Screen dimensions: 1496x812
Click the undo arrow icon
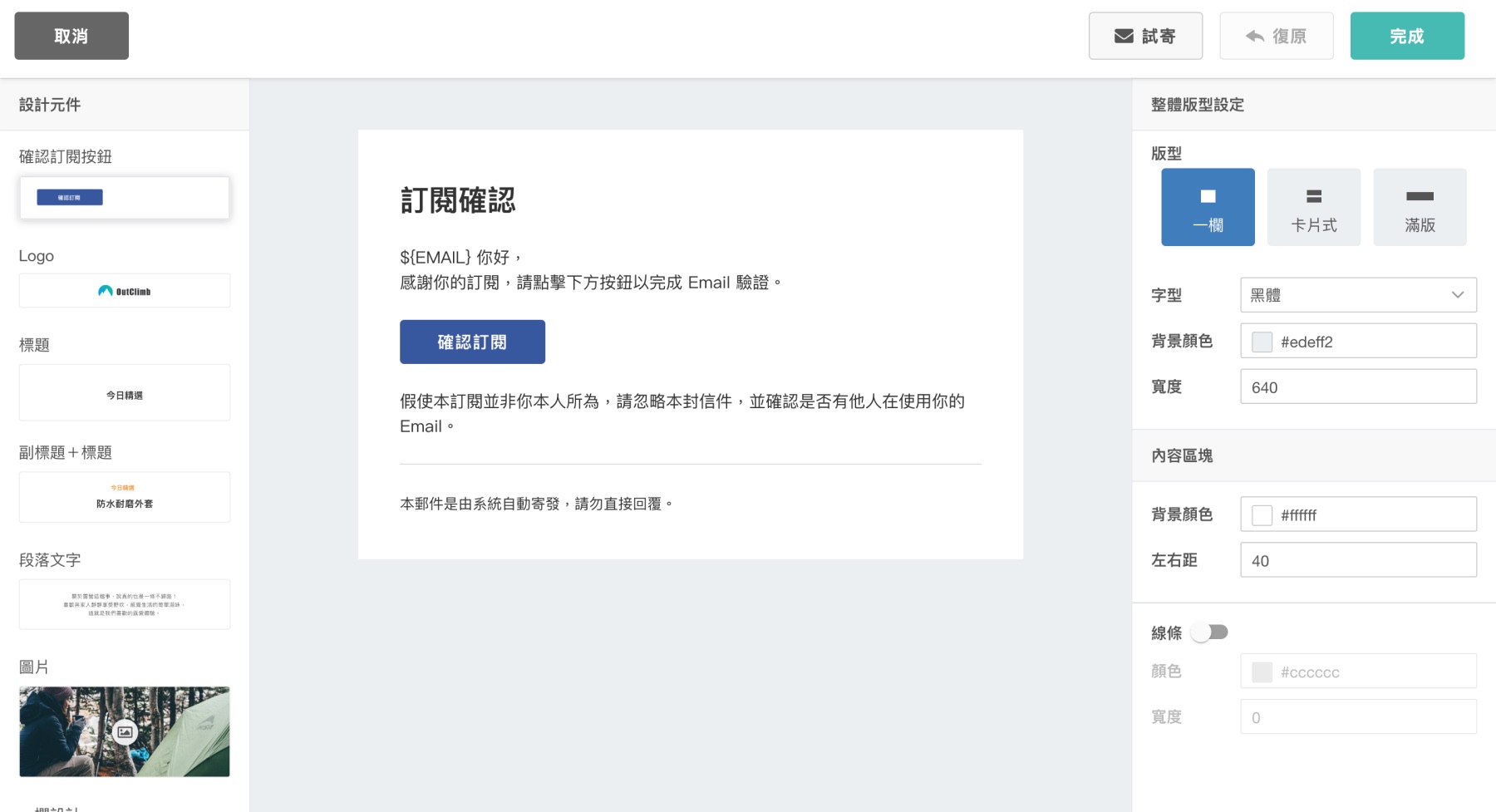(1255, 36)
